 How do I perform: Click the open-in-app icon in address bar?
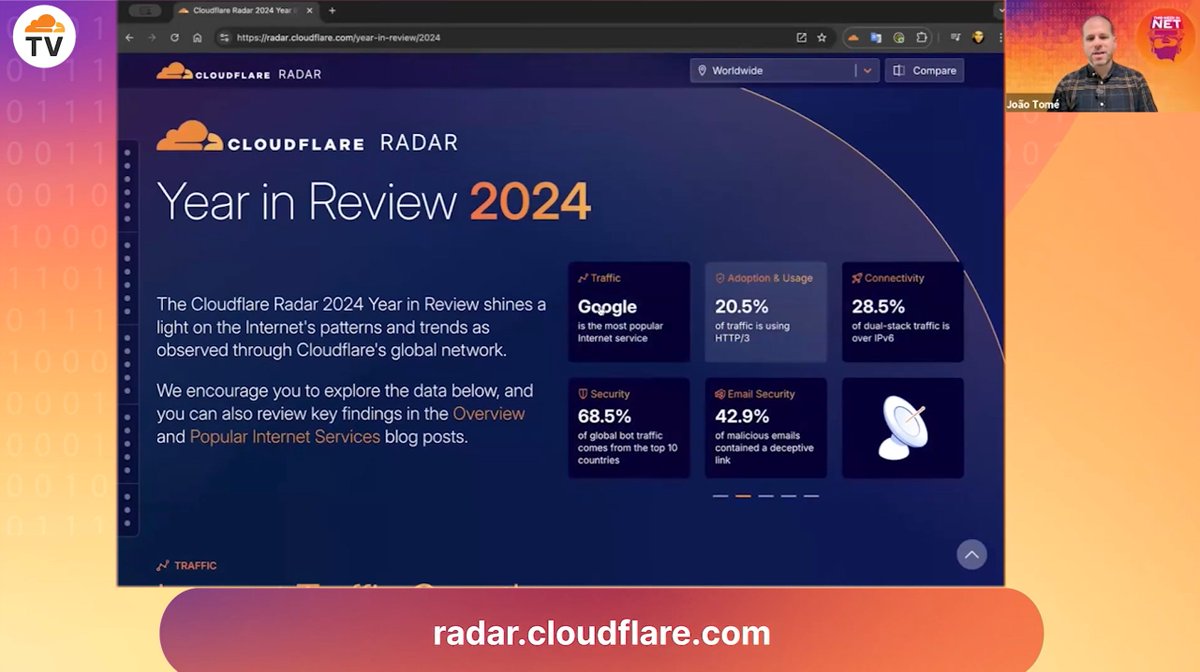coord(801,37)
